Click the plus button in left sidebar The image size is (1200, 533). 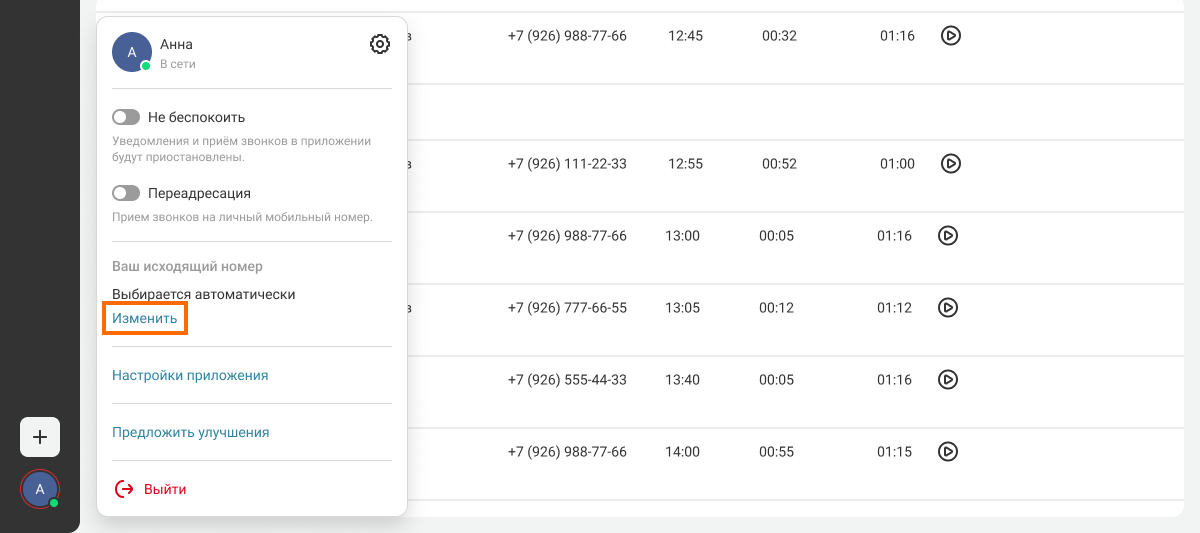[x=40, y=437]
